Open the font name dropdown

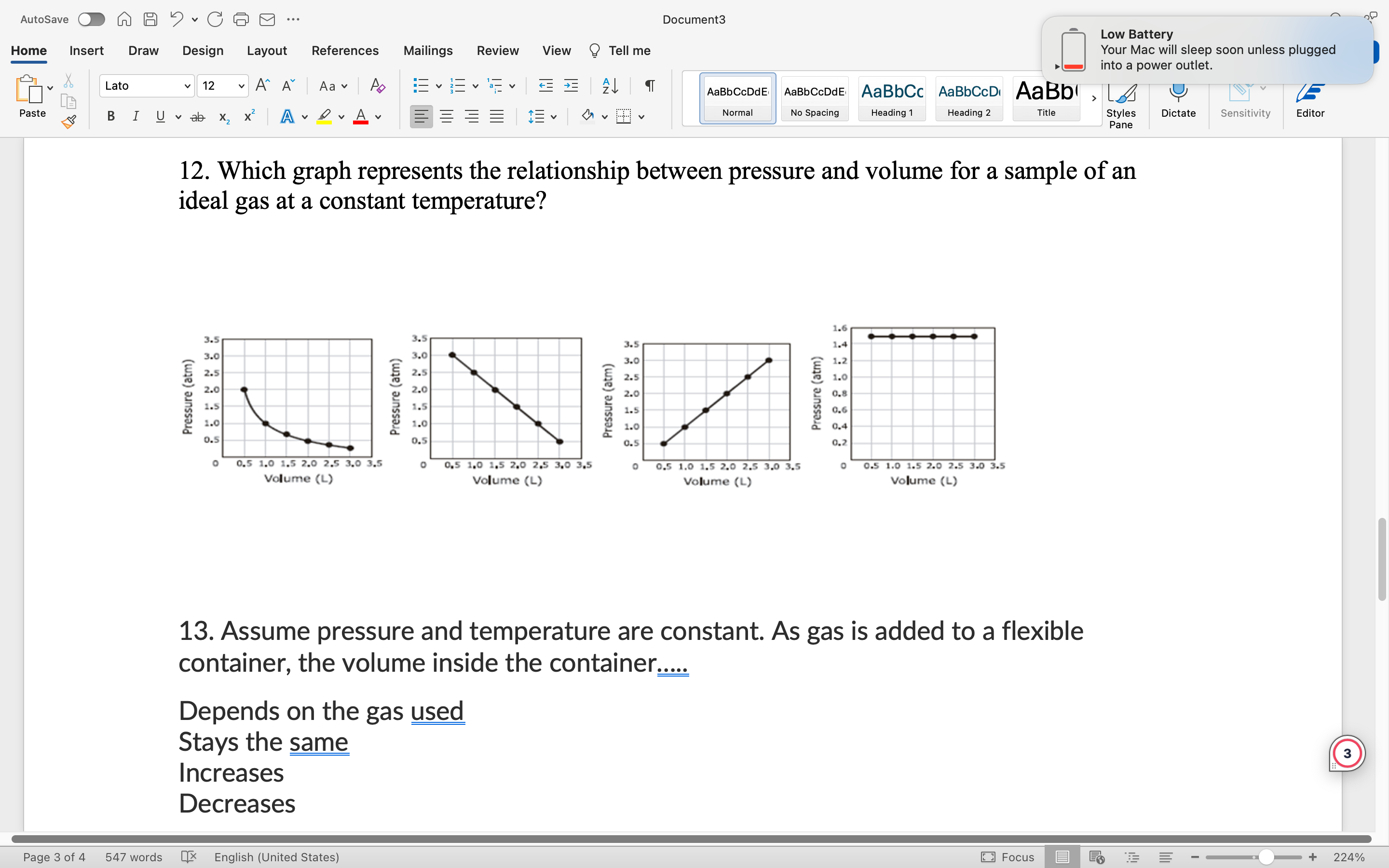[187, 86]
